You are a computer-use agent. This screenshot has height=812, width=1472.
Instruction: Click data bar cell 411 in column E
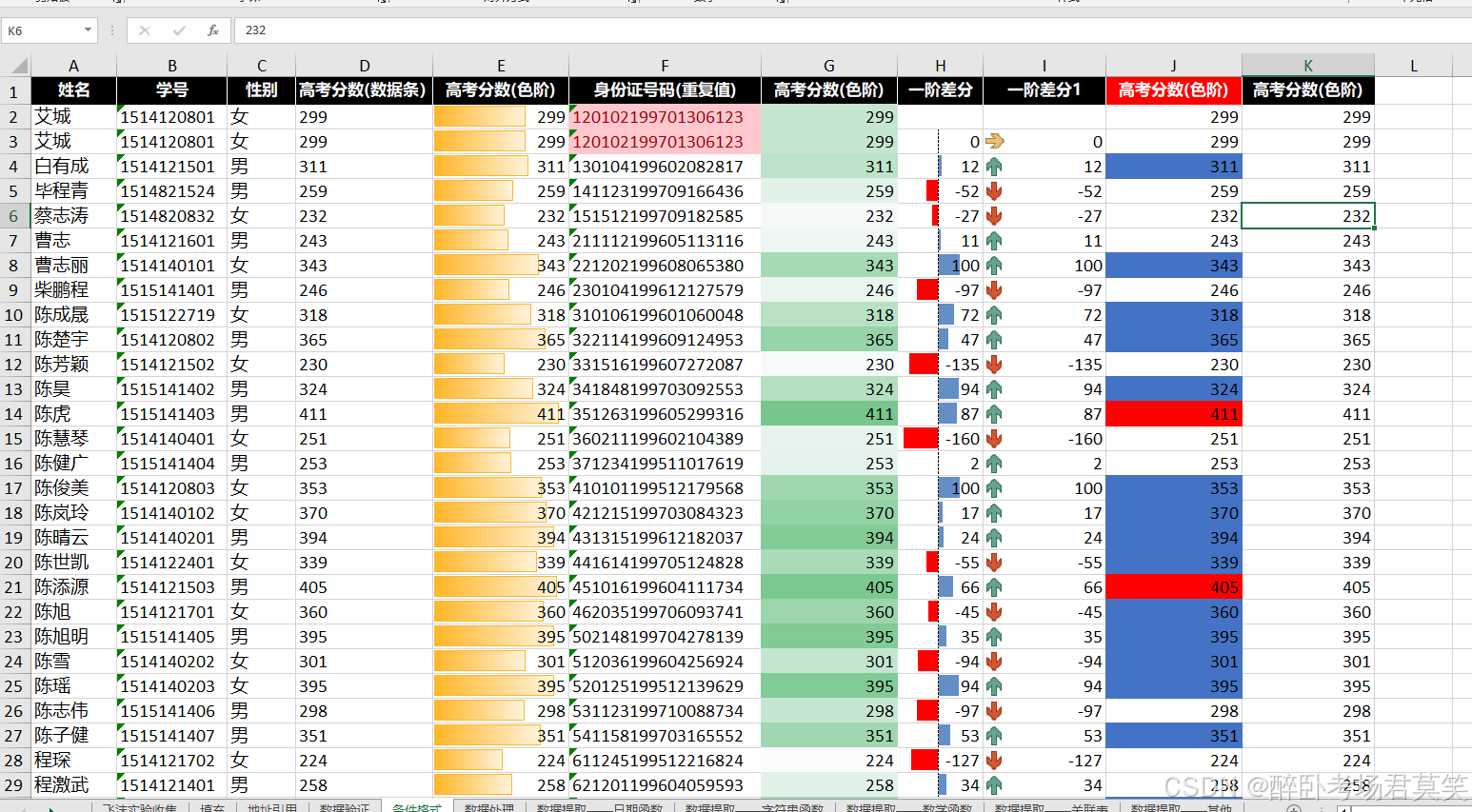click(x=501, y=413)
